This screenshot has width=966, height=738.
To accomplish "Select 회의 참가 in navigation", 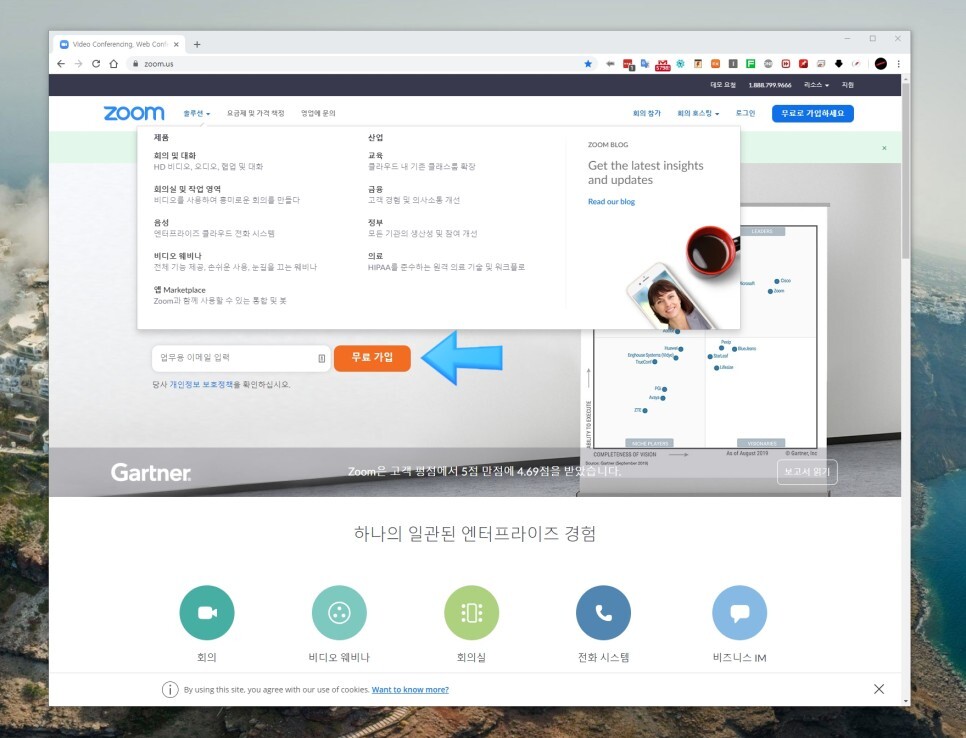I will pos(646,113).
